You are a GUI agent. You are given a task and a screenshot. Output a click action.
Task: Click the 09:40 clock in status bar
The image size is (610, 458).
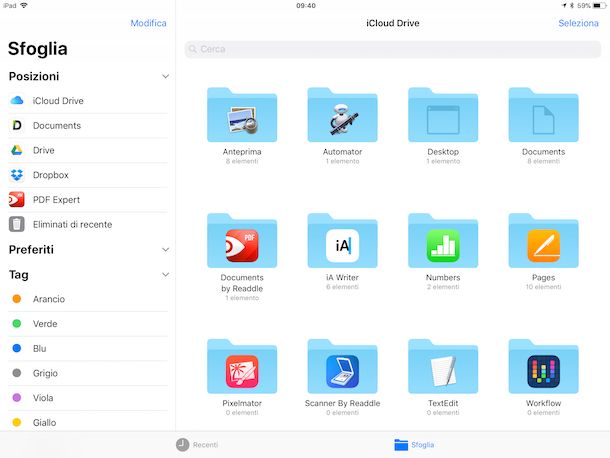point(306,6)
